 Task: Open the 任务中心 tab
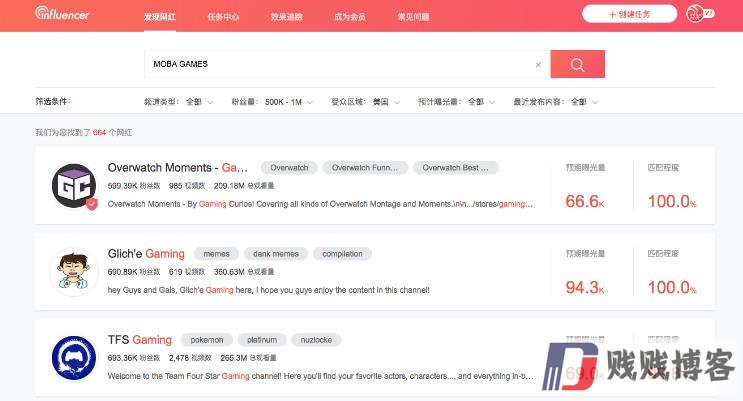(223, 17)
